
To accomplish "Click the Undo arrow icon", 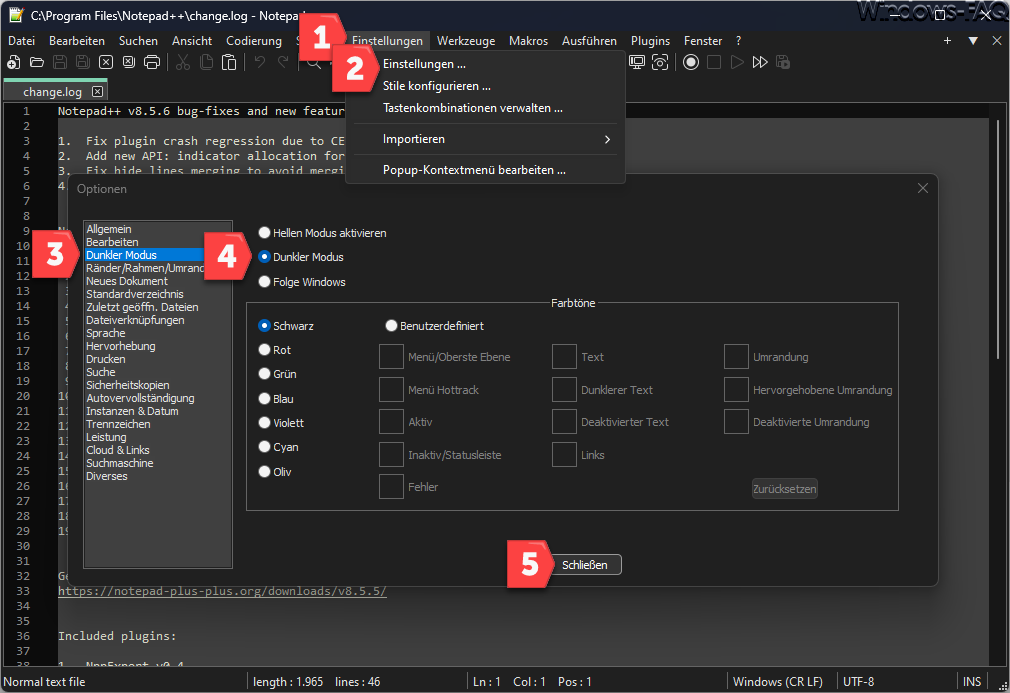I will click(x=260, y=62).
